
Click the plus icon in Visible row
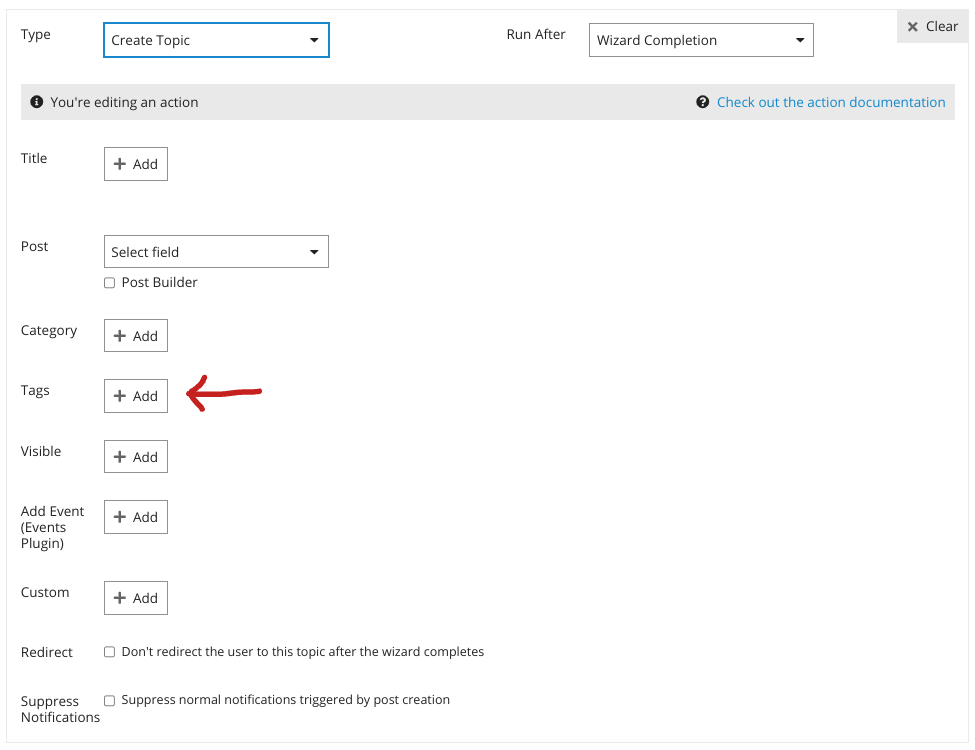(120, 457)
